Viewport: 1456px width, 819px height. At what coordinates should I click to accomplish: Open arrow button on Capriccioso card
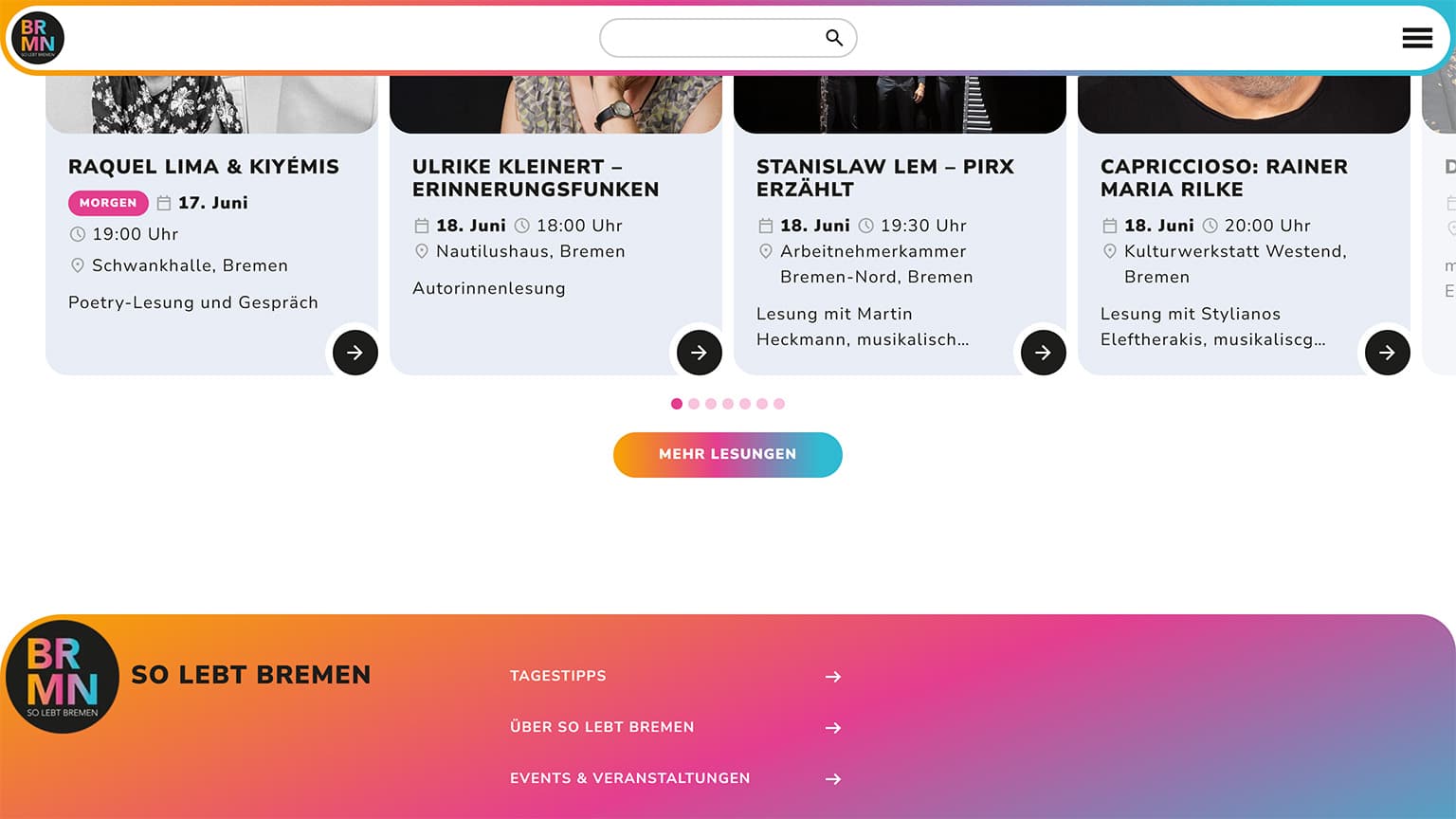click(1388, 353)
